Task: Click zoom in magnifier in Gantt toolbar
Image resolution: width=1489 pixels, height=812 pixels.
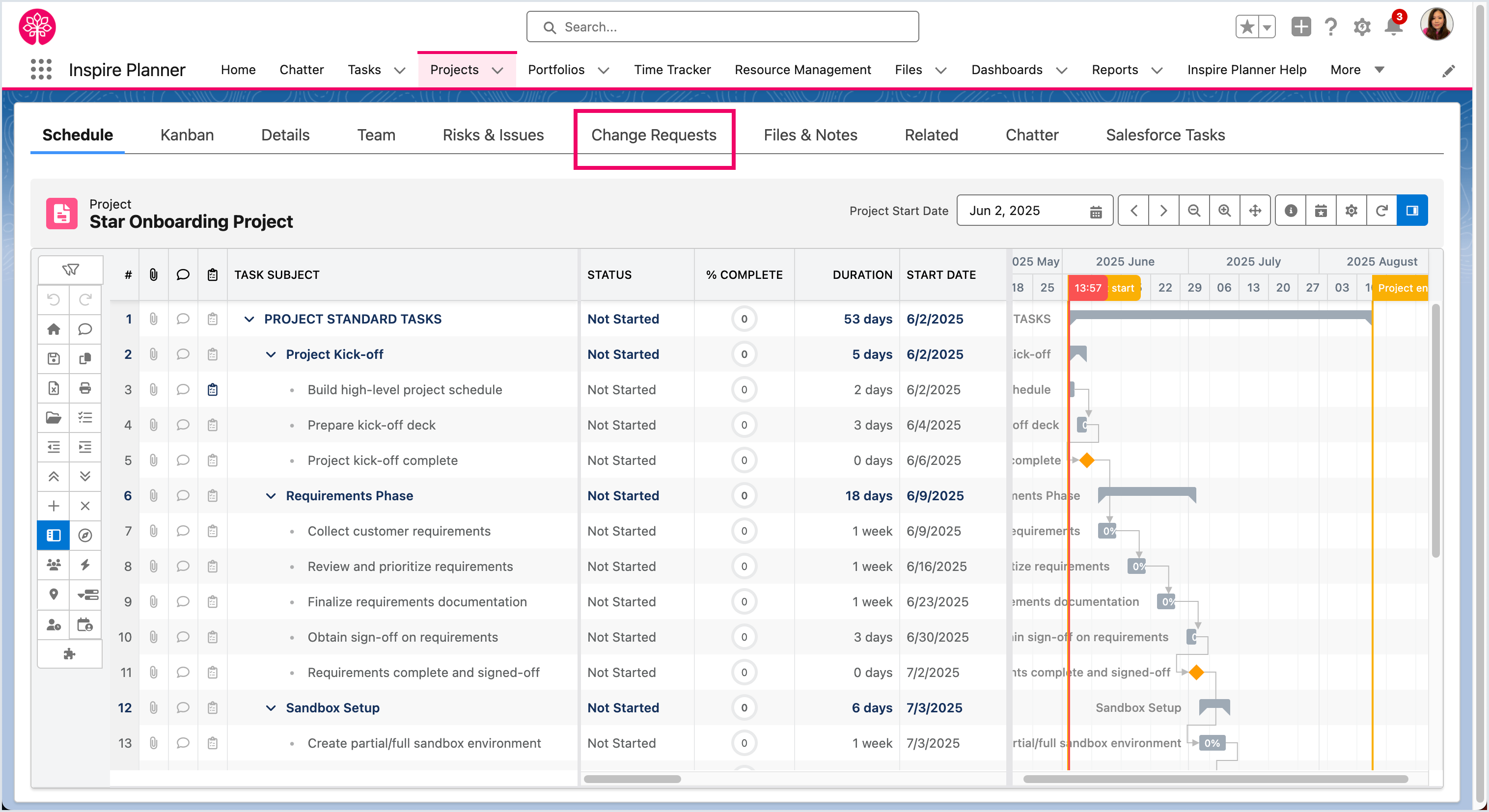Action: coord(1224,211)
